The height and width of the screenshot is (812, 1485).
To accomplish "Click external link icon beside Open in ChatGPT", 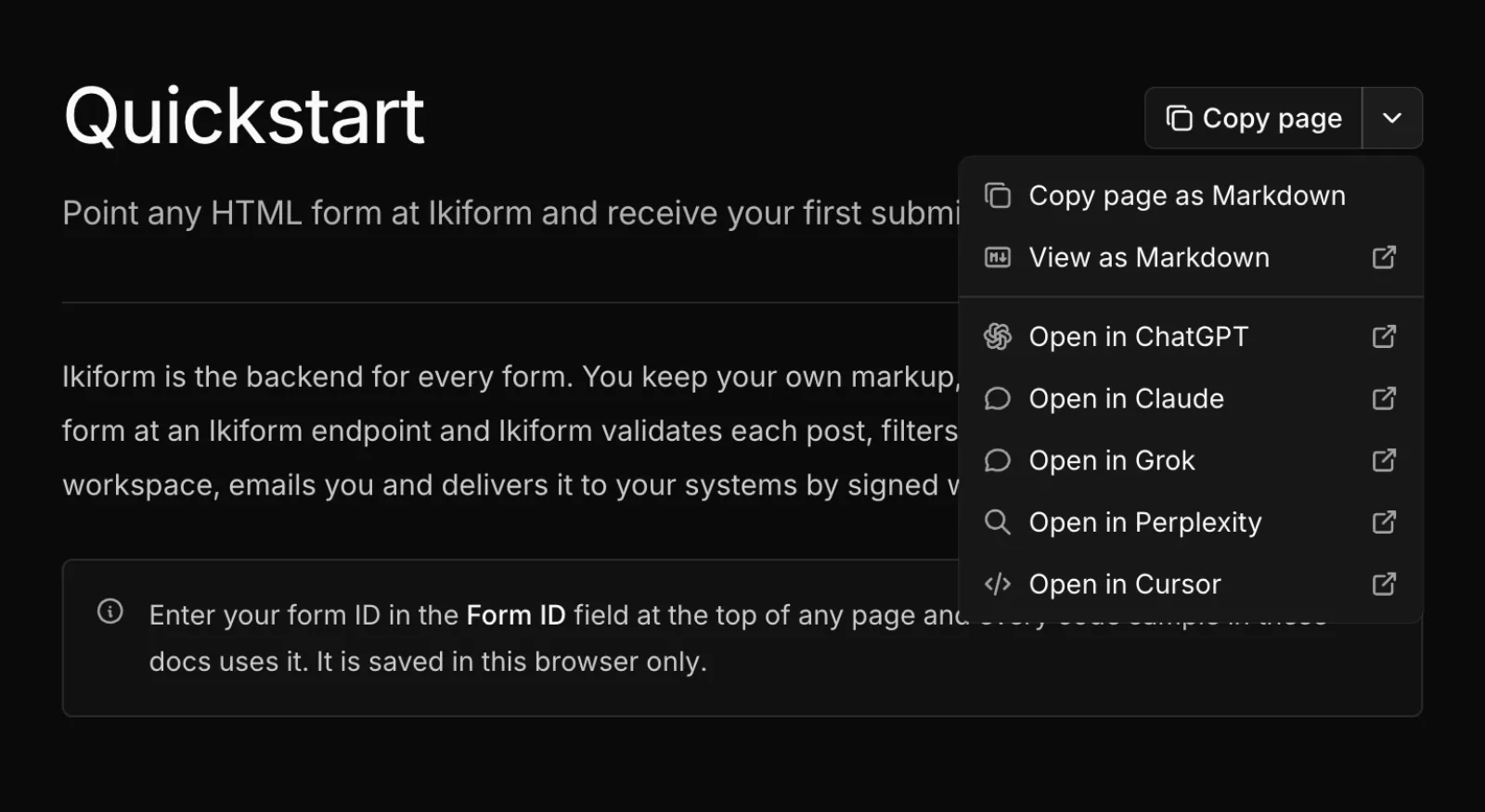I will pyautogui.click(x=1384, y=336).
